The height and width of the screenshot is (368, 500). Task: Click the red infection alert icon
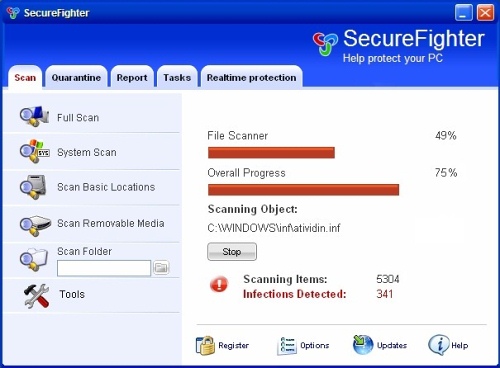point(219,284)
